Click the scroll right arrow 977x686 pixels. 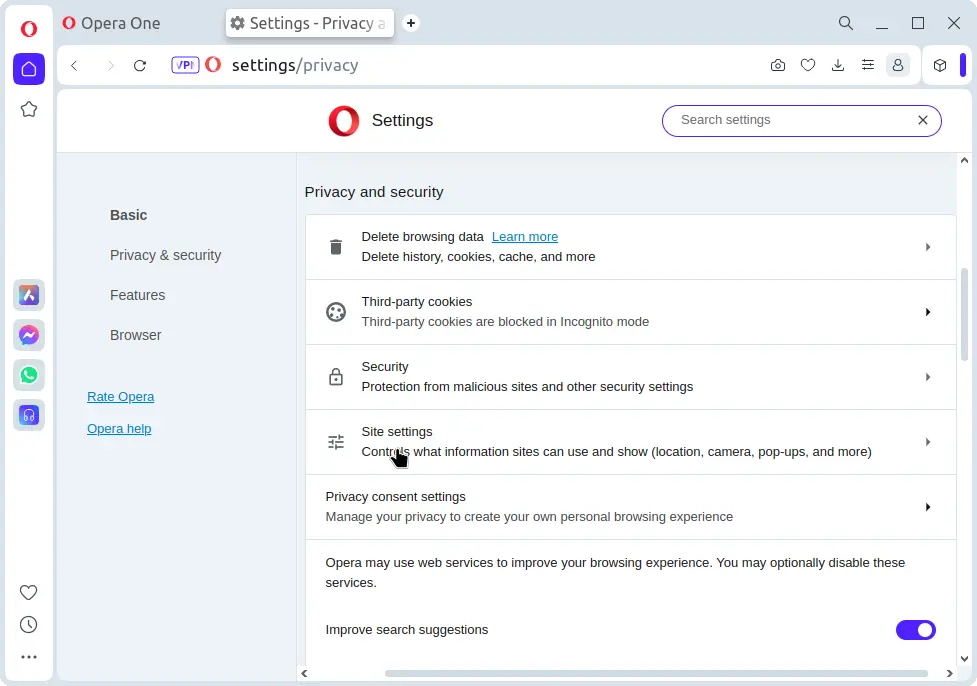click(949, 673)
